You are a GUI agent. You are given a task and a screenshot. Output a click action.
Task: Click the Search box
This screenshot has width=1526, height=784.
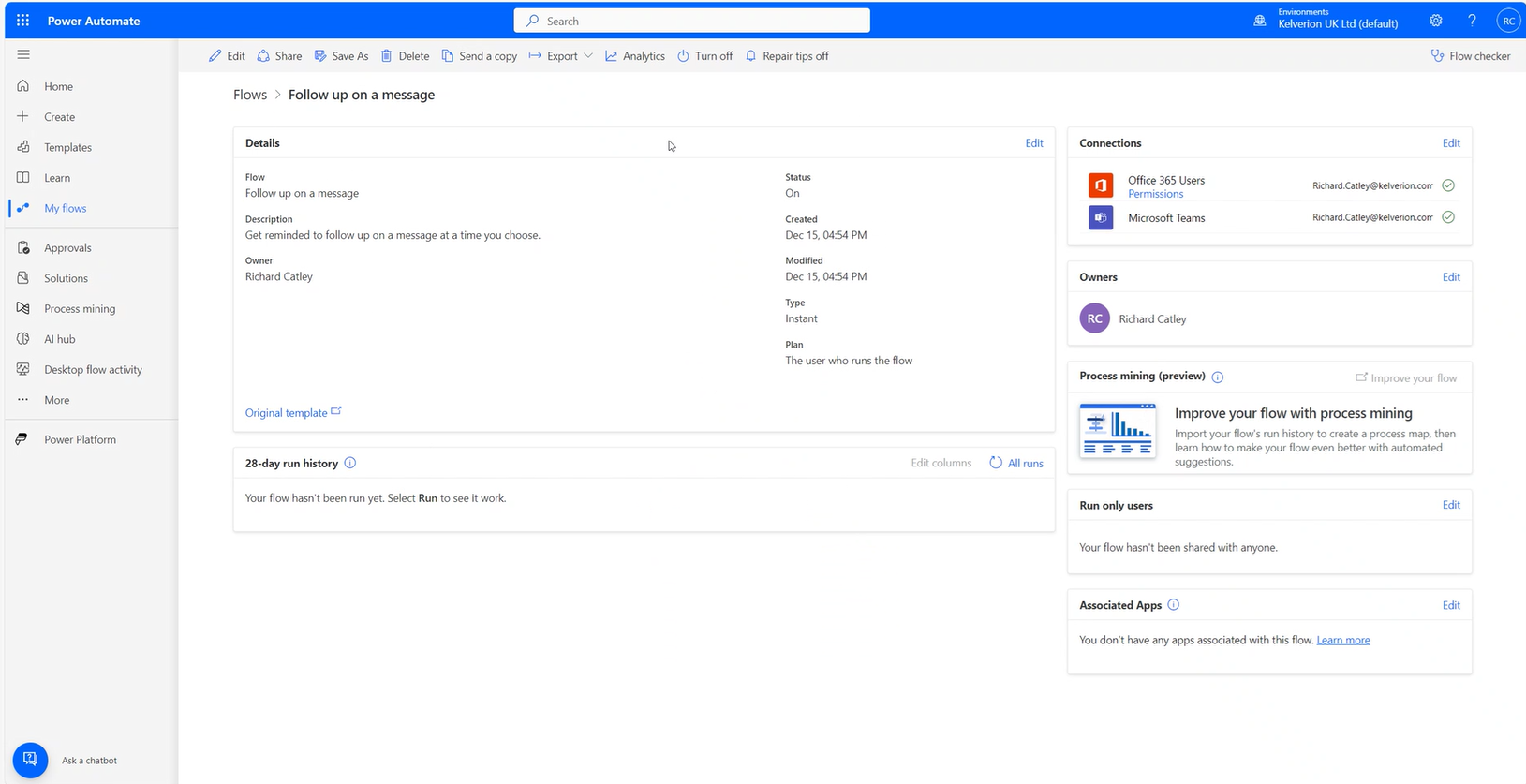[691, 21]
